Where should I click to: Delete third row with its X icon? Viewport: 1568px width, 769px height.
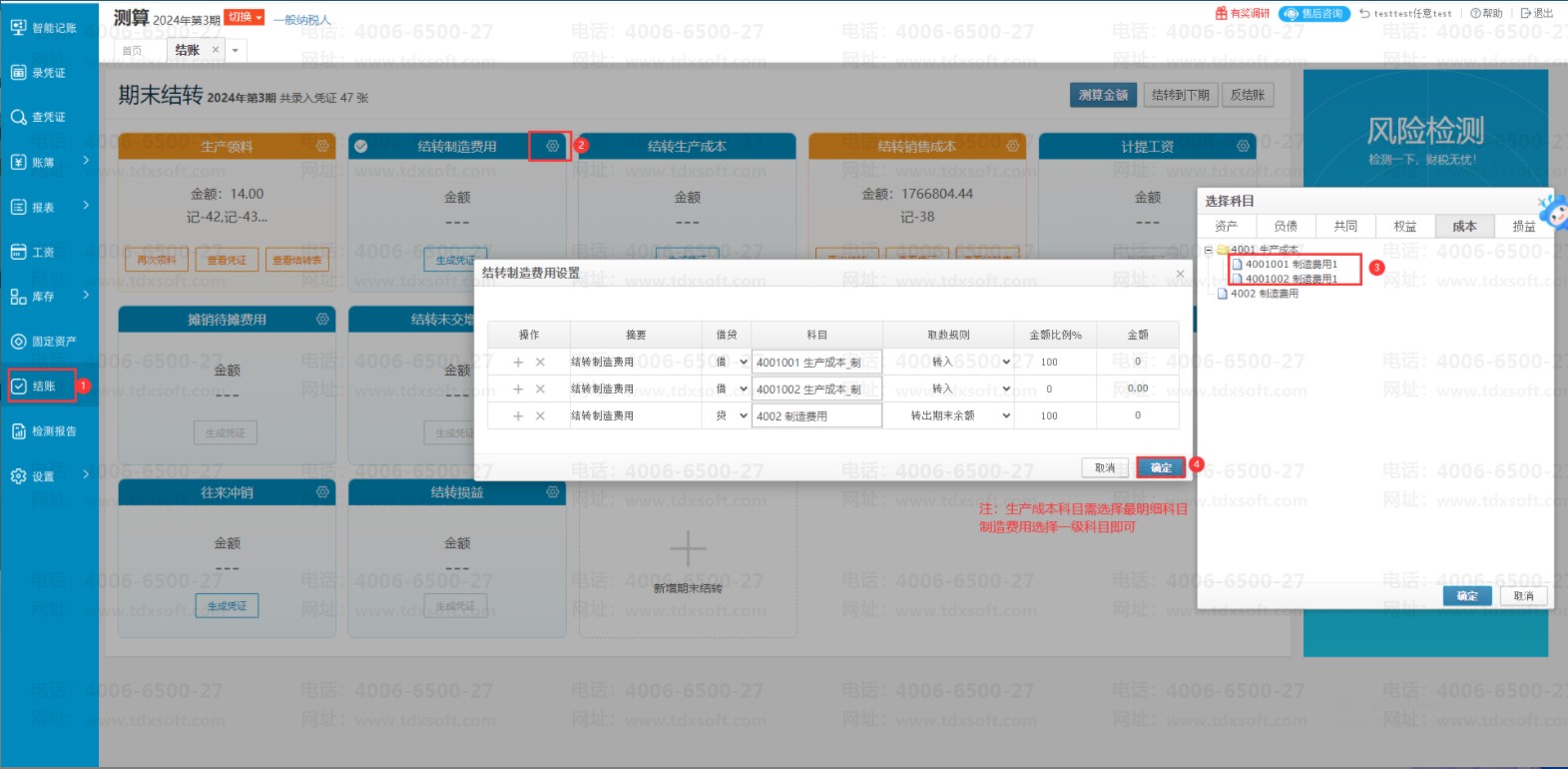pyautogui.click(x=540, y=416)
